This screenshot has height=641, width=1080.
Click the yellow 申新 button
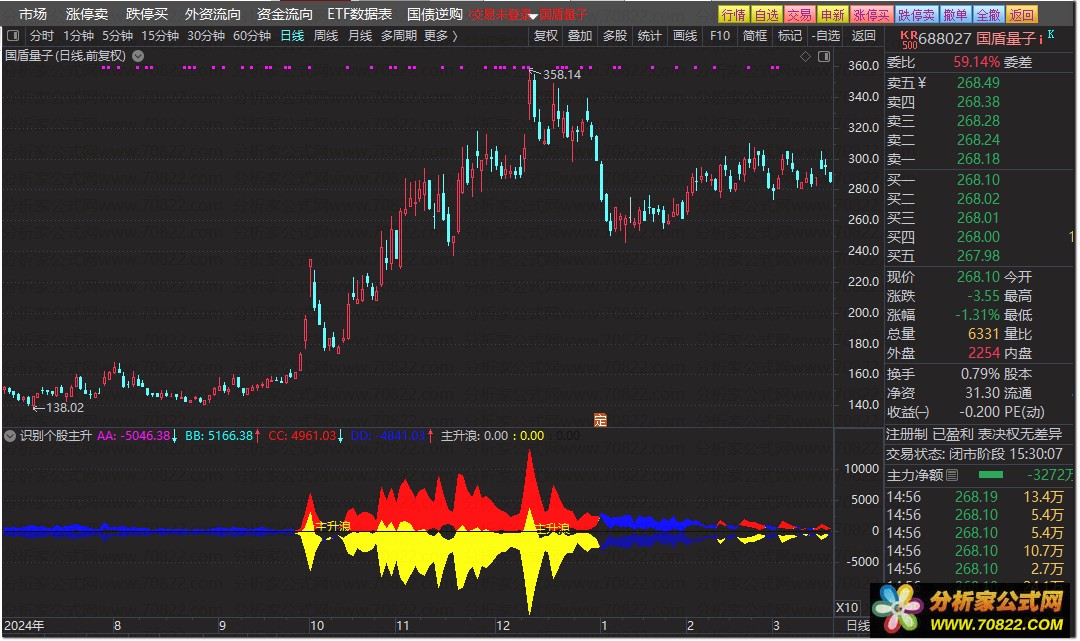coord(832,14)
